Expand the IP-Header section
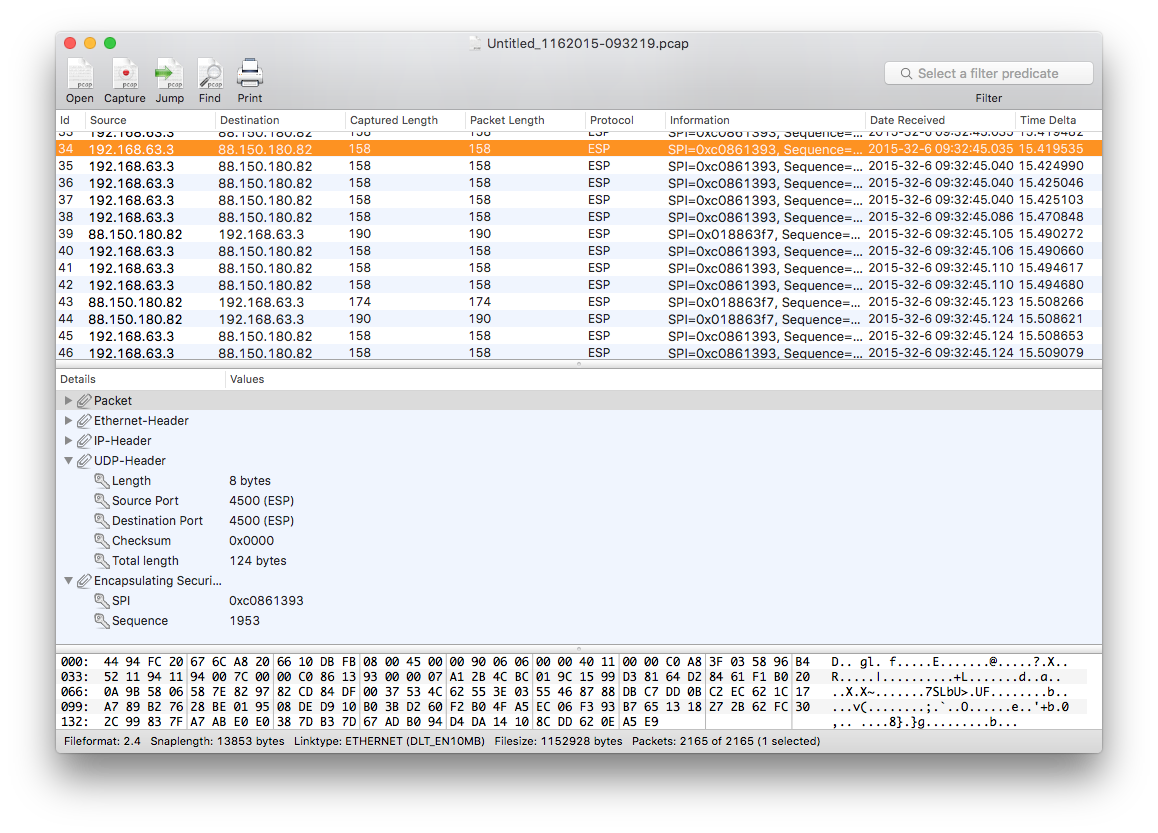 (69, 441)
